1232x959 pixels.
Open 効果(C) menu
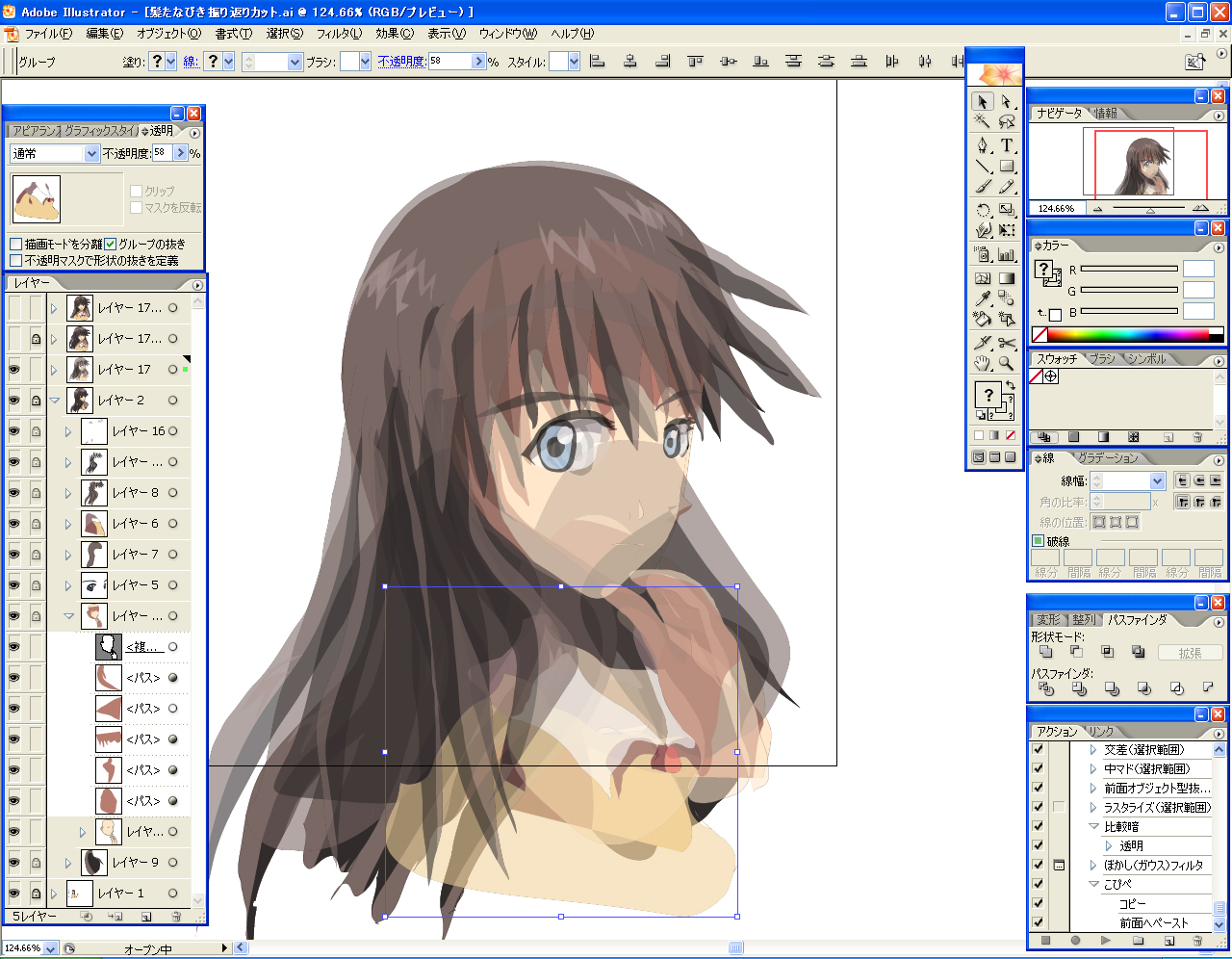coord(395,34)
